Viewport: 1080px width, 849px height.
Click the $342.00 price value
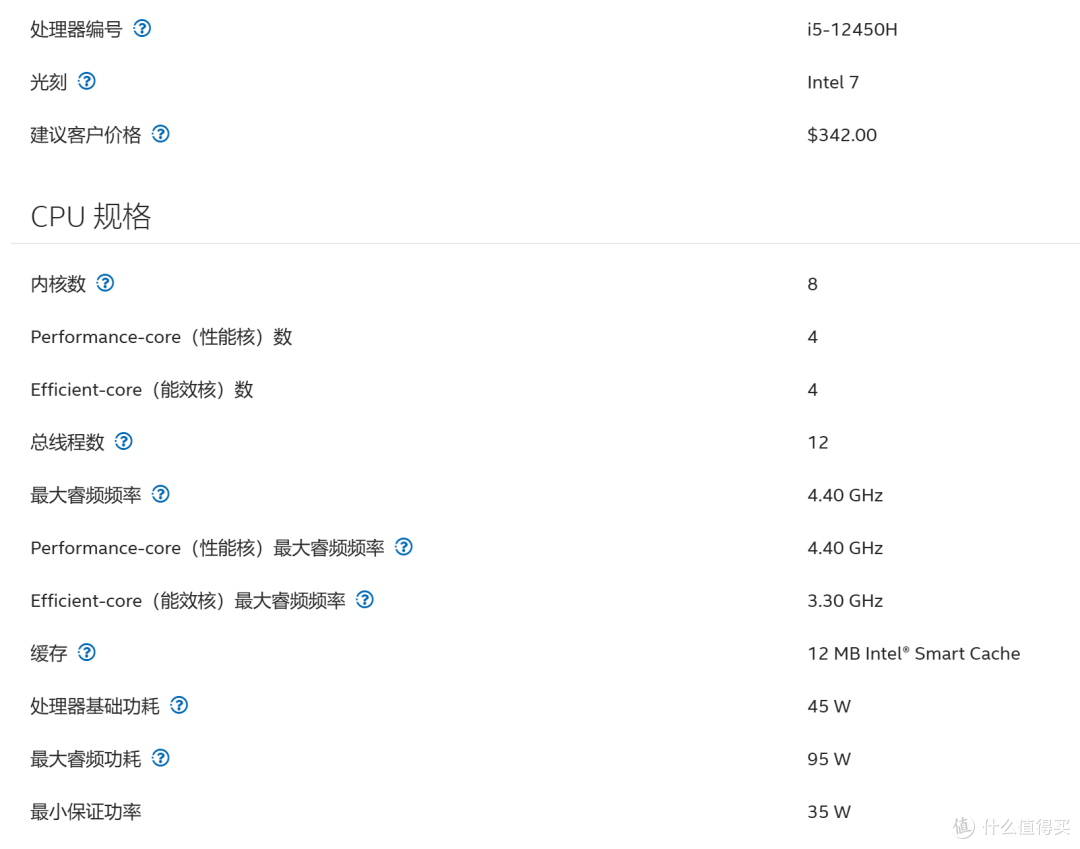pyautogui.click(x=841, y=135)
